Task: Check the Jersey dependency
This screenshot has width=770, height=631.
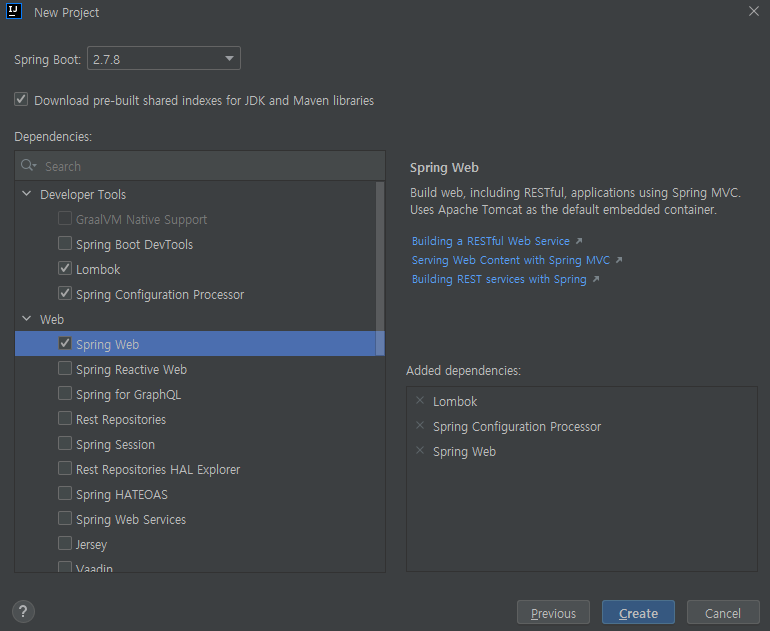Action: point(65,544)
